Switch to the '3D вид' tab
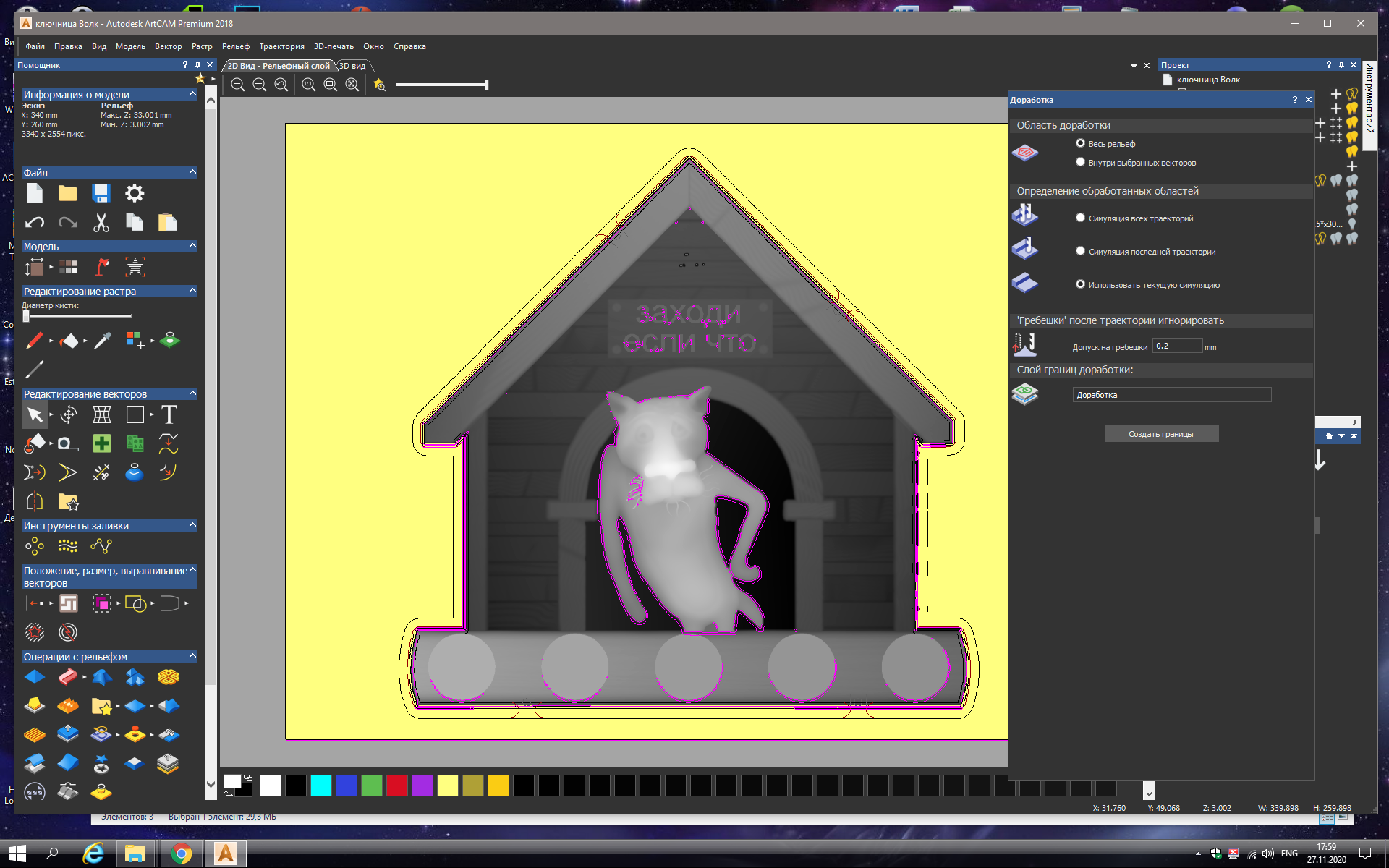Viewport: 1389px width, 868px height. (353, 66)
